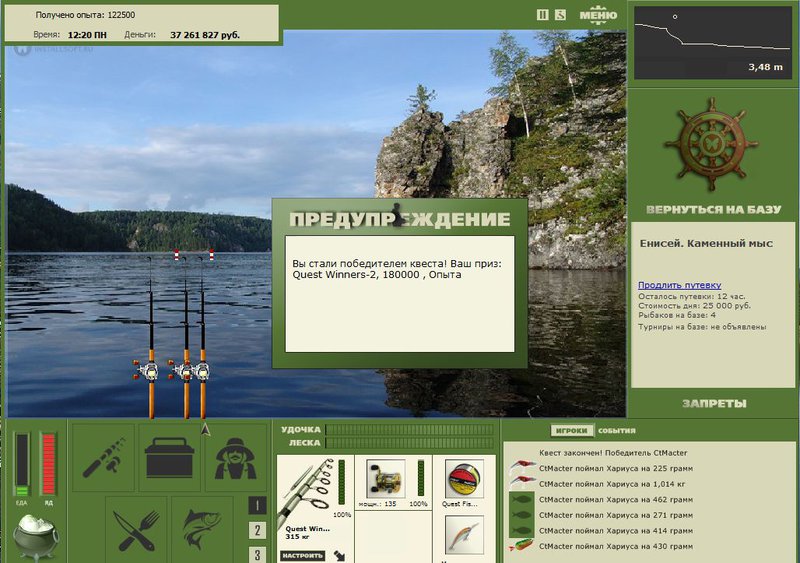Viewport: 800px width, 563px height.
Task: Click the colorful lure icon beside 430 грамм
Action: [x=521, y=546]
